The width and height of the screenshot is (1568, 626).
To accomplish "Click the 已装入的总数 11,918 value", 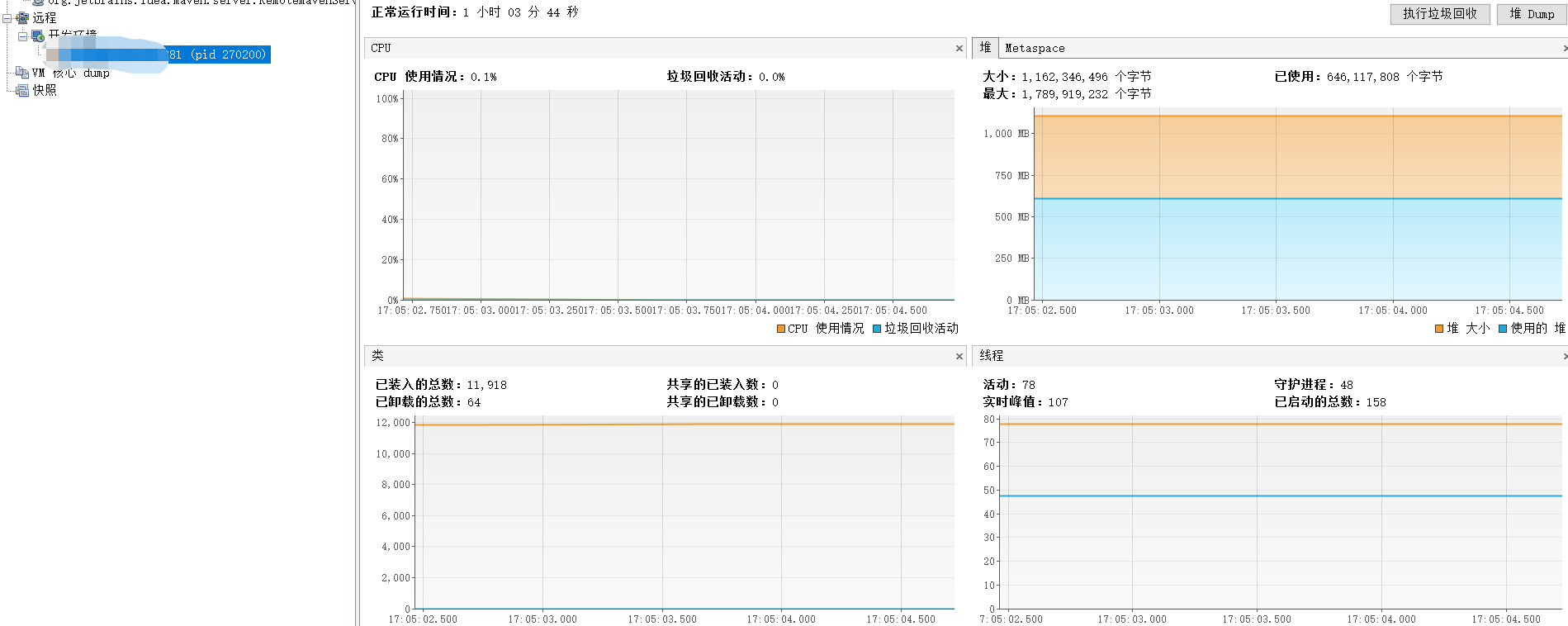I will tap(486, 385).
